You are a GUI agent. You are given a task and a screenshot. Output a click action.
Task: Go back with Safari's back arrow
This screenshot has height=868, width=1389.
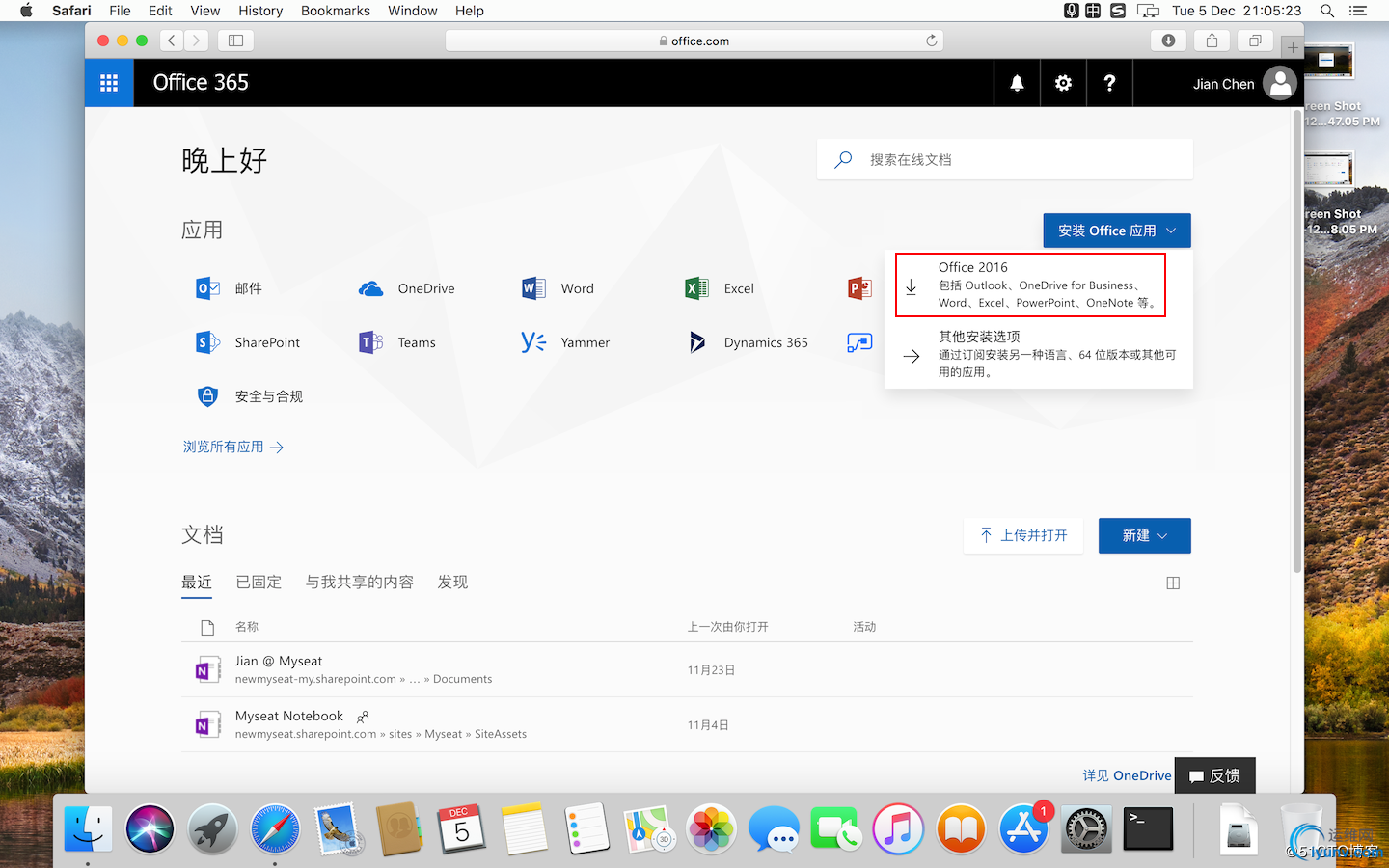172,41
